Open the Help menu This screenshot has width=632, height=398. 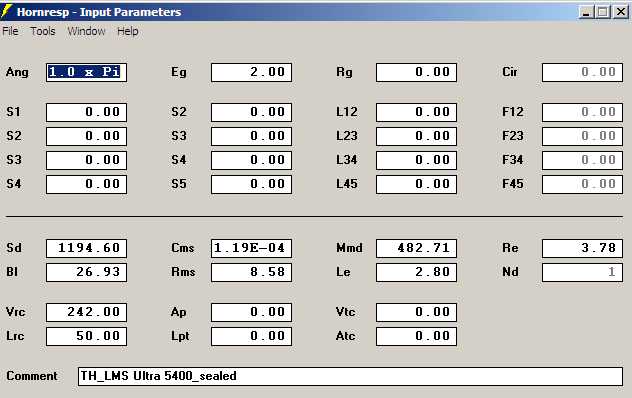[127, 31]
